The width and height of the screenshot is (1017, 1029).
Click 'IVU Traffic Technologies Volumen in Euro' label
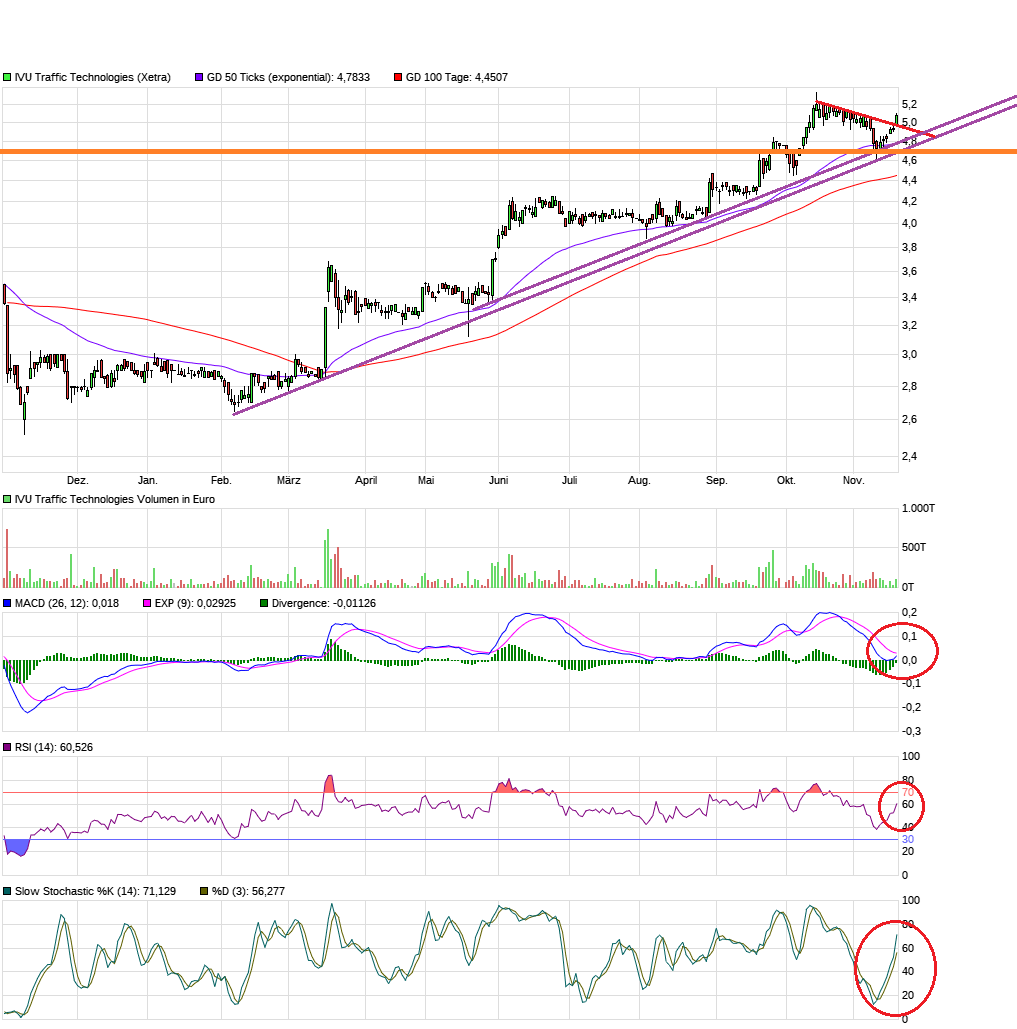115,499
